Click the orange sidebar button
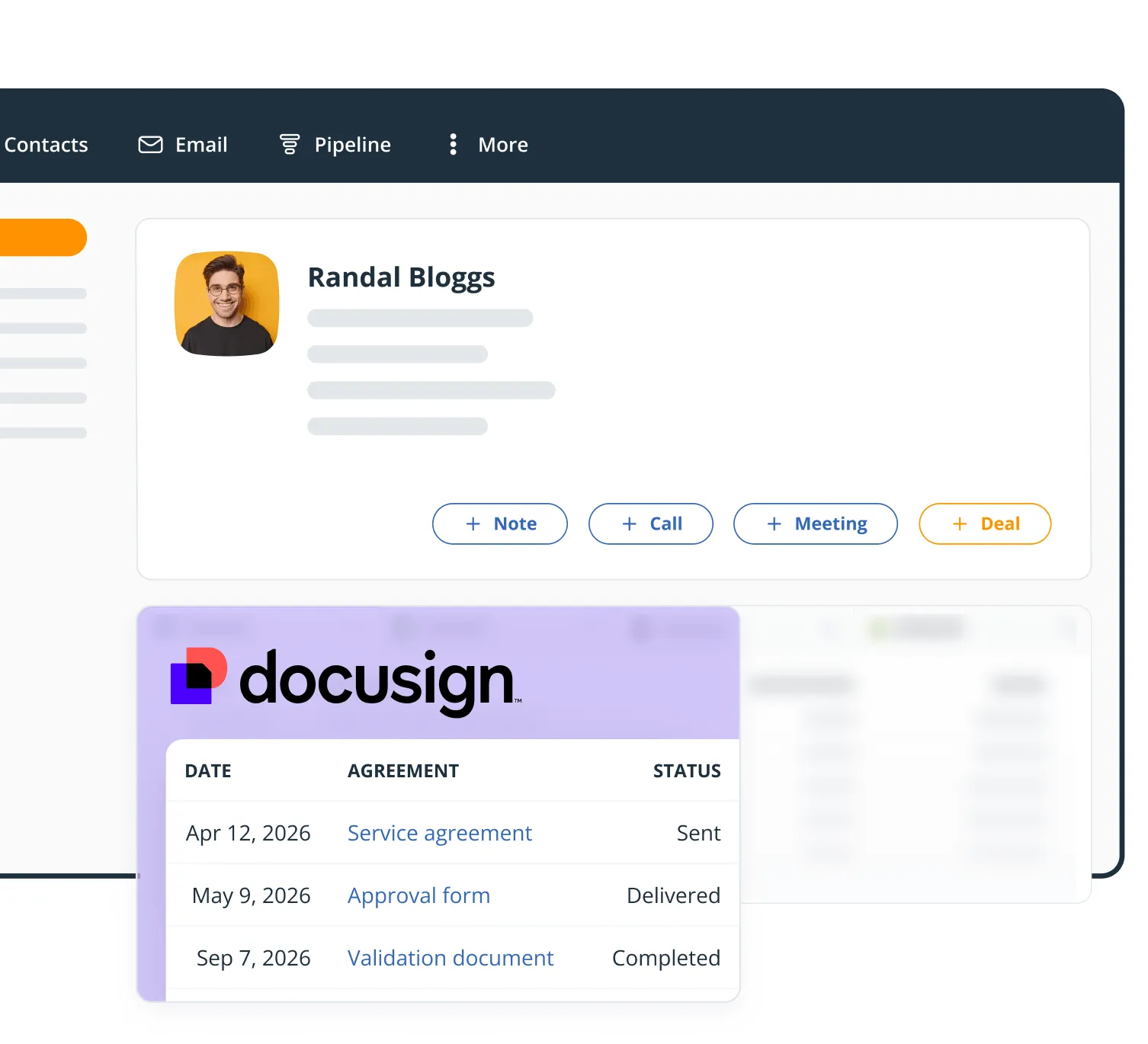This screenshot has height=1044, width=1148. (43, 237)
